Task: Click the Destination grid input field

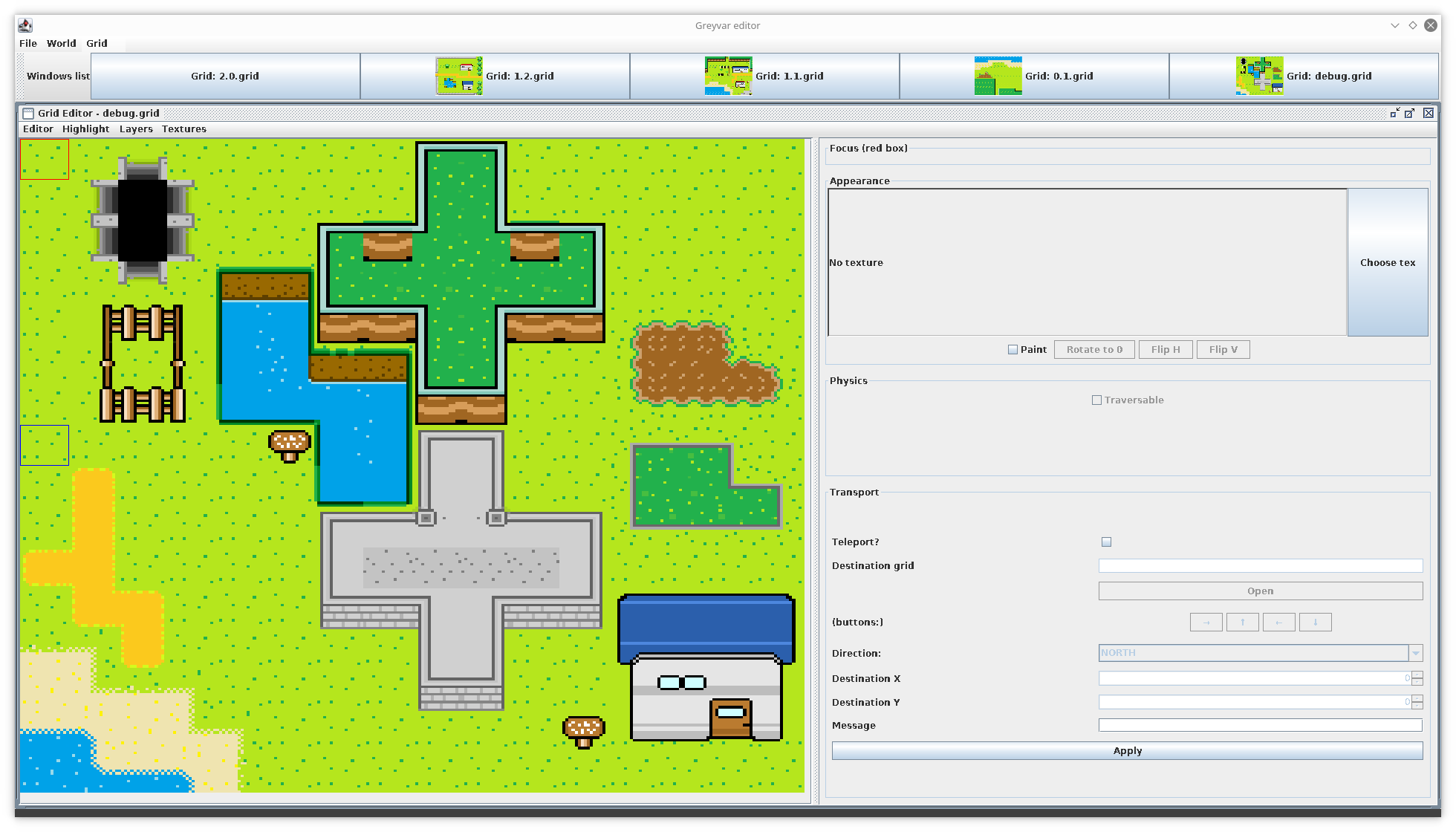Action: click(x=1261, y=565)
